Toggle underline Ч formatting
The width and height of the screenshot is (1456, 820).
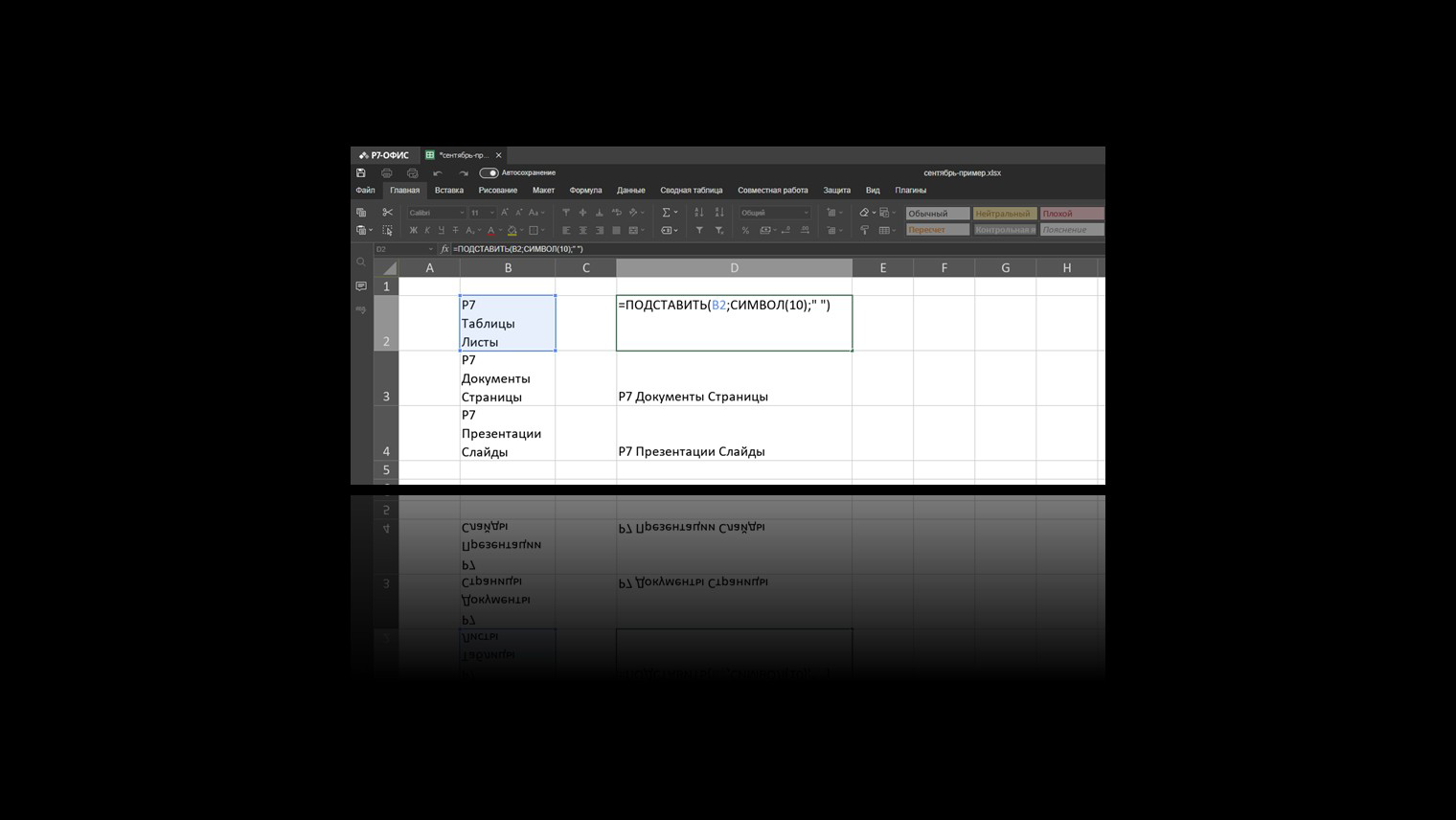(441, 231)
